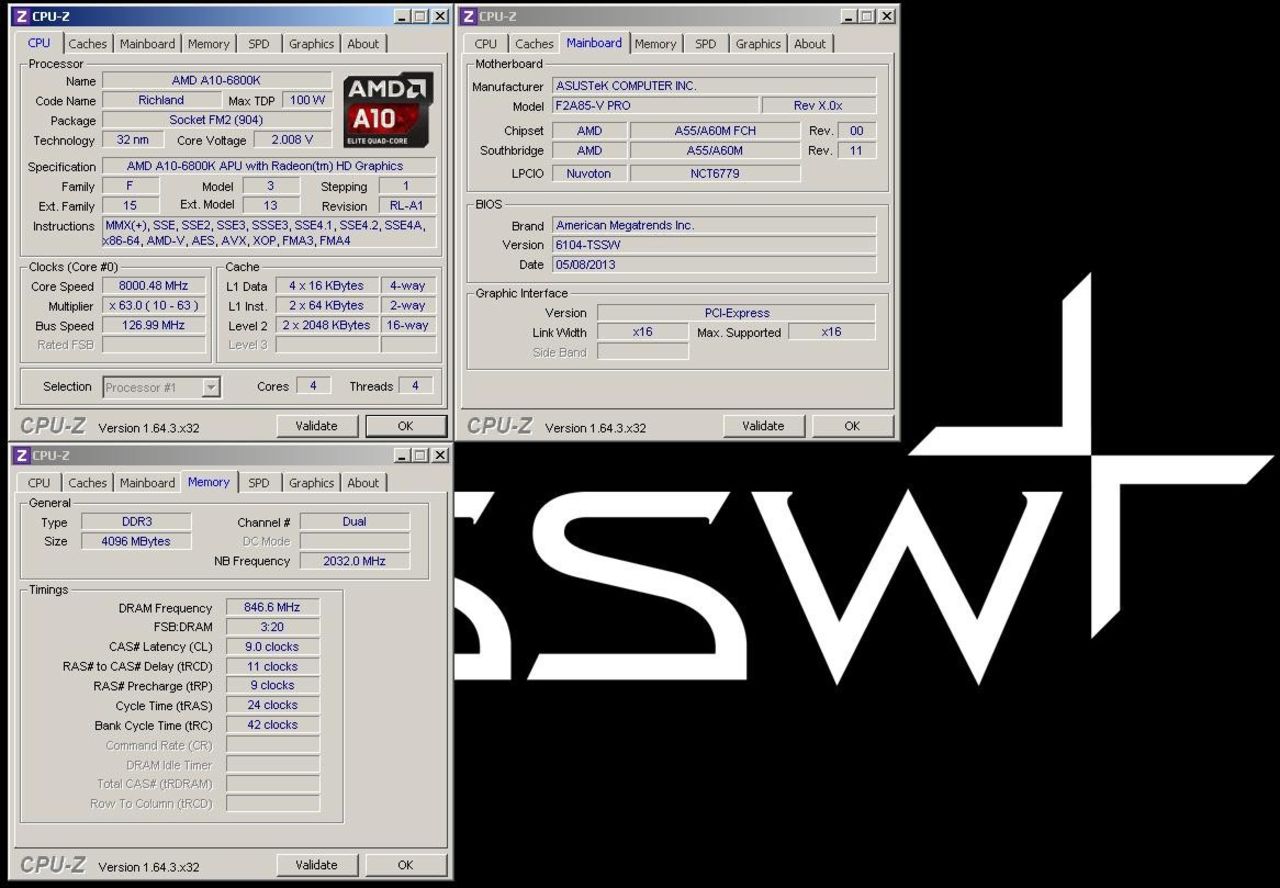The height and width of the screenshot is (888, 1280).
Task: Select the Memory tab in the first window
Action: [x=209, y=43]
